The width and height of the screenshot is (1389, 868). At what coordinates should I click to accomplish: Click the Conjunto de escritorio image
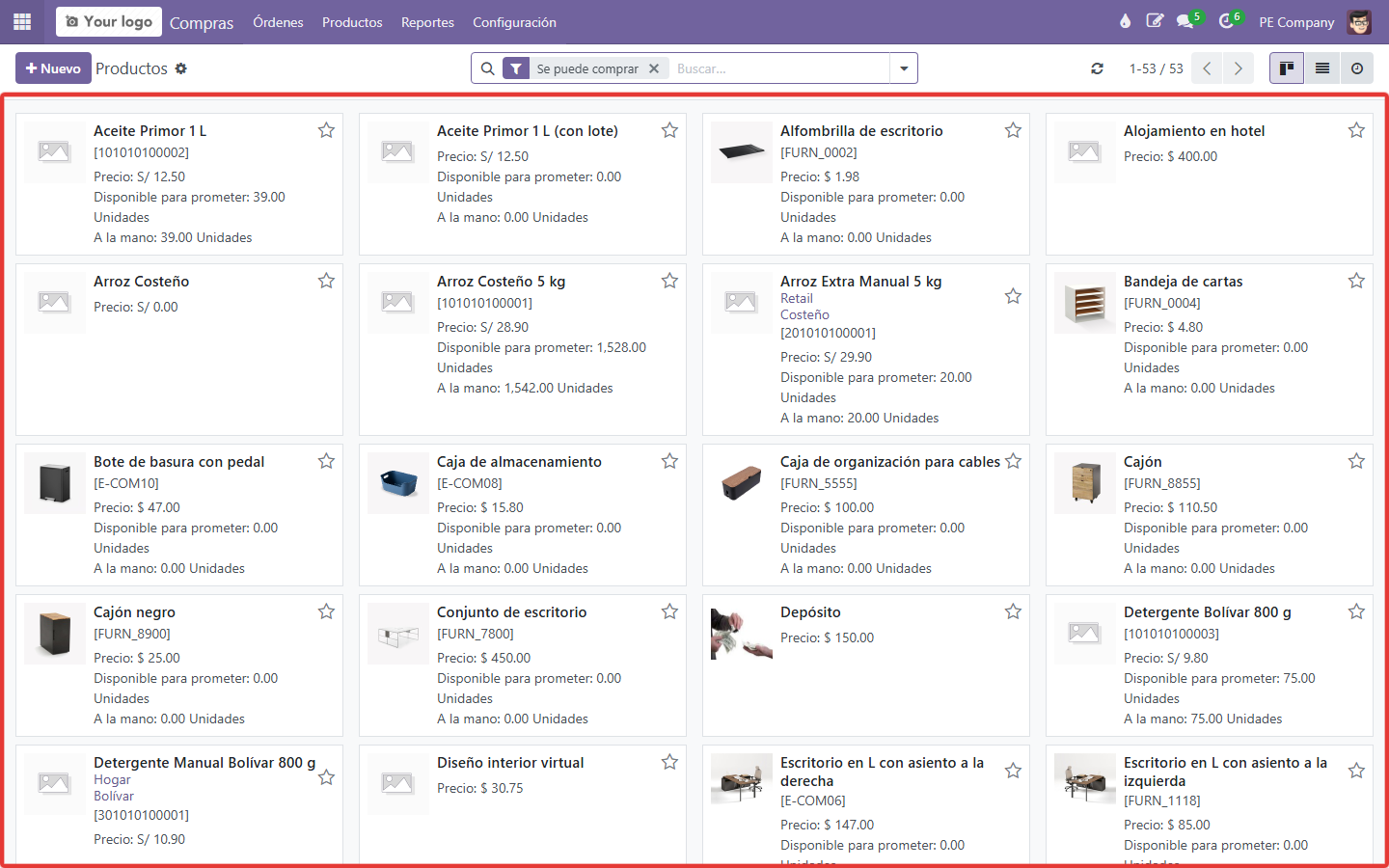[x=398, y=634]
